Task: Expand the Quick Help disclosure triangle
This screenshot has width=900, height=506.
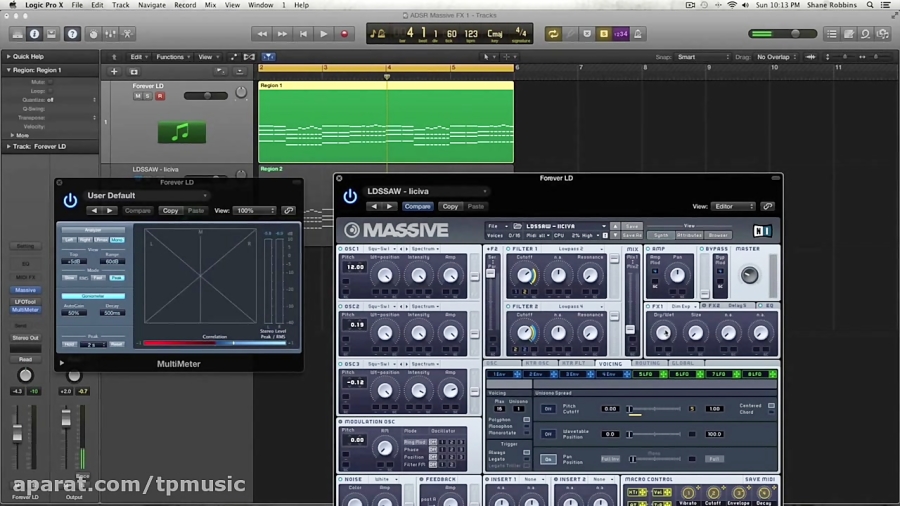Action: [7, 57]
